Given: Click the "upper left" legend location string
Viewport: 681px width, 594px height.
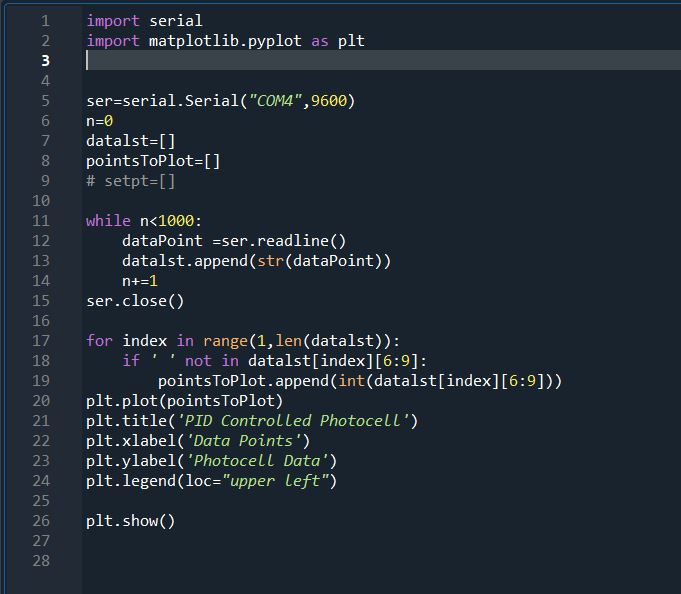Looking at the screenshot, I should [279, 481].
